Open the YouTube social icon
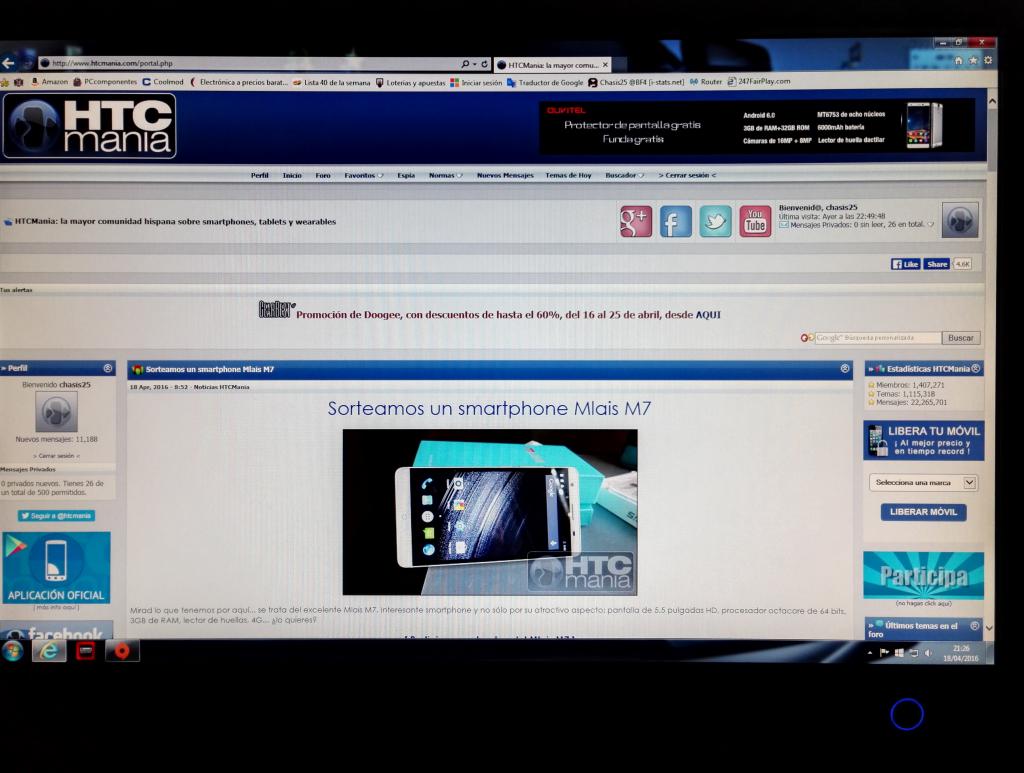 [755, 221]
